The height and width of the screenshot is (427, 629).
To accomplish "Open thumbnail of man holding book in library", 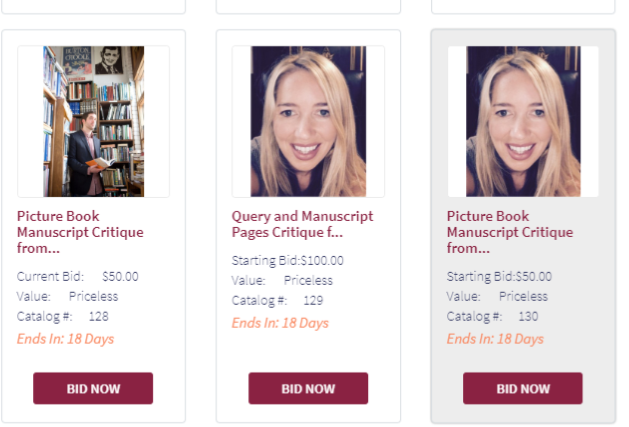I will coord(93,121).
